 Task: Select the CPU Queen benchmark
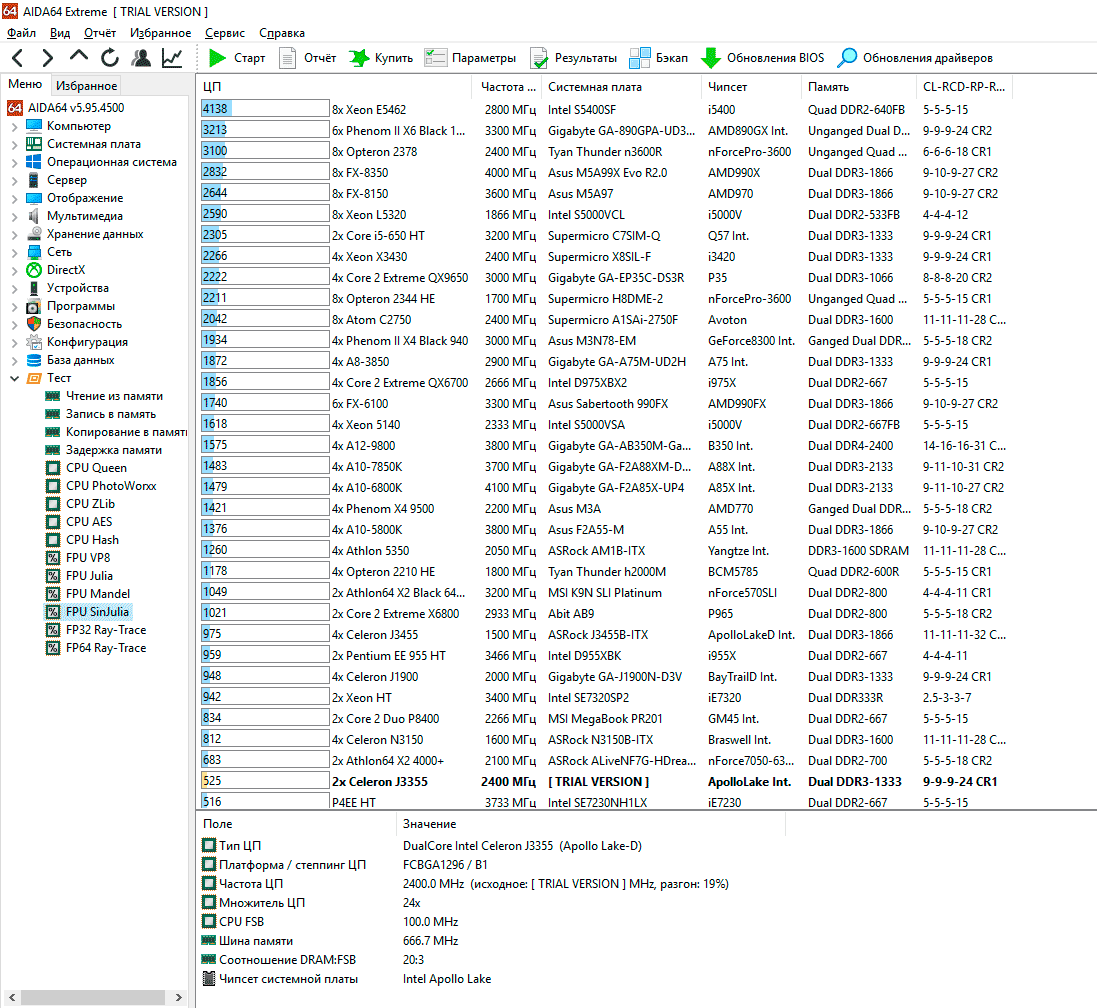click(96, 468)
